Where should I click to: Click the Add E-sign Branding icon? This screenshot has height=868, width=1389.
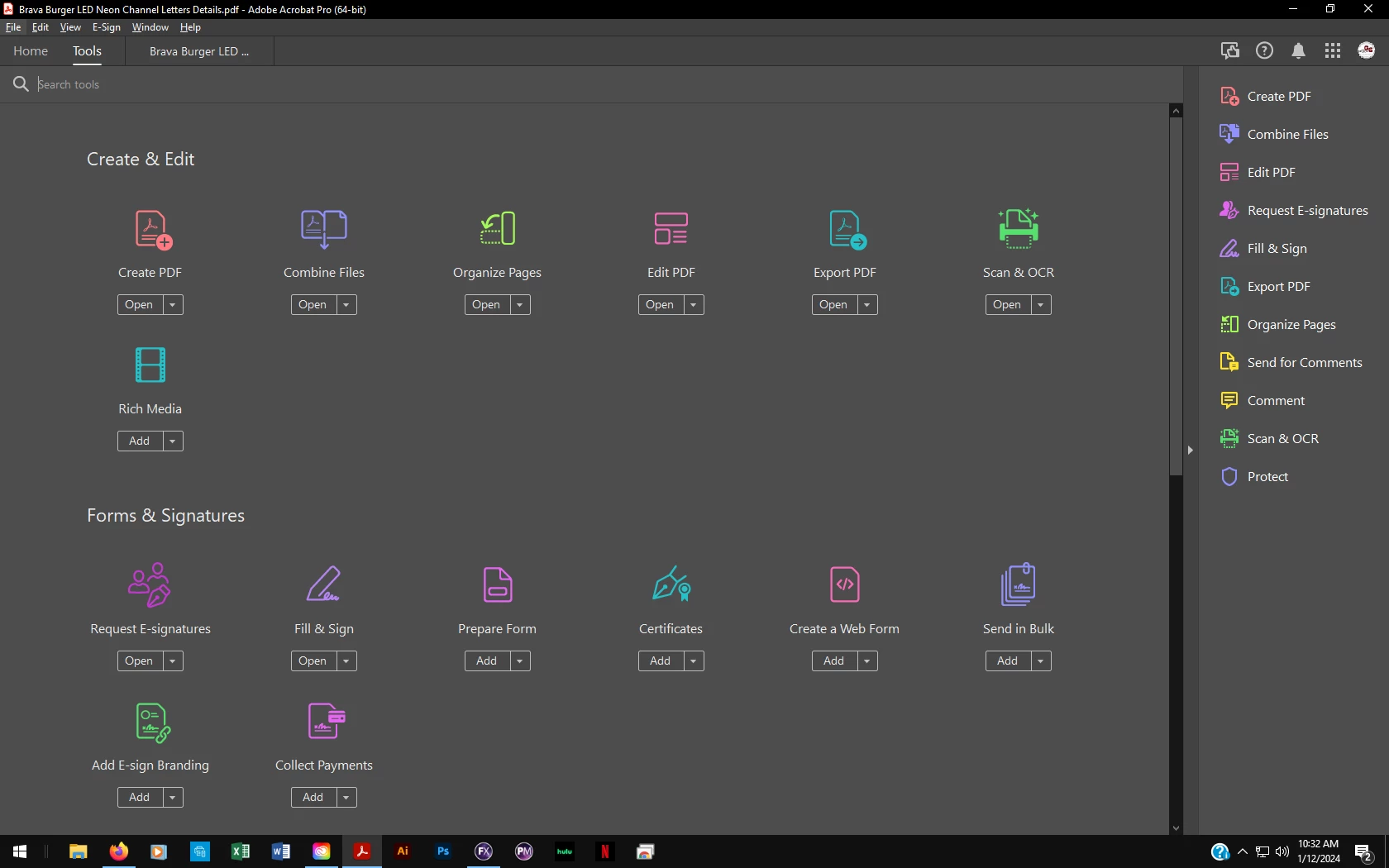[x=153, y=723]
